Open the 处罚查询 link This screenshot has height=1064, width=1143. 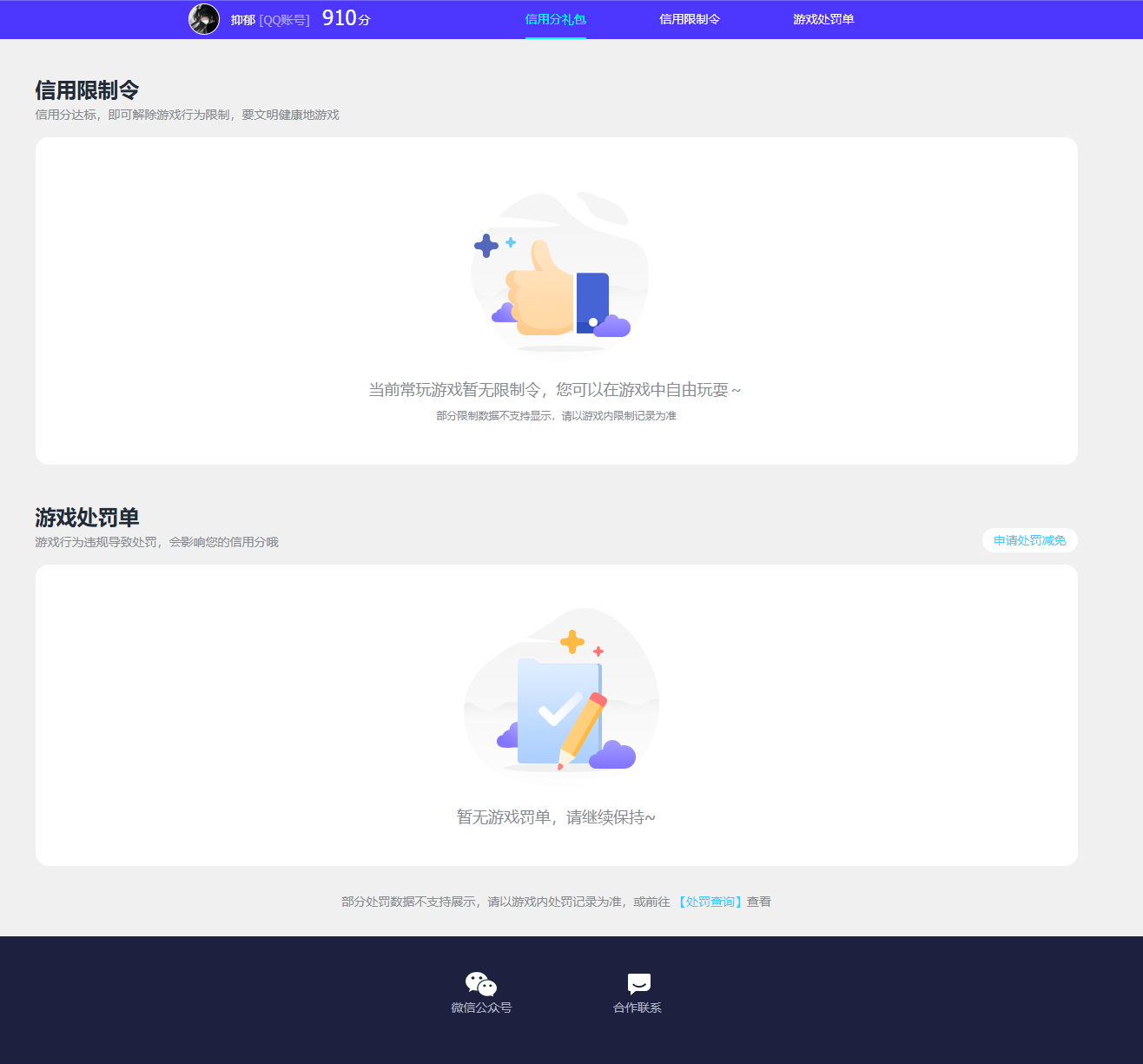(710, 902)
